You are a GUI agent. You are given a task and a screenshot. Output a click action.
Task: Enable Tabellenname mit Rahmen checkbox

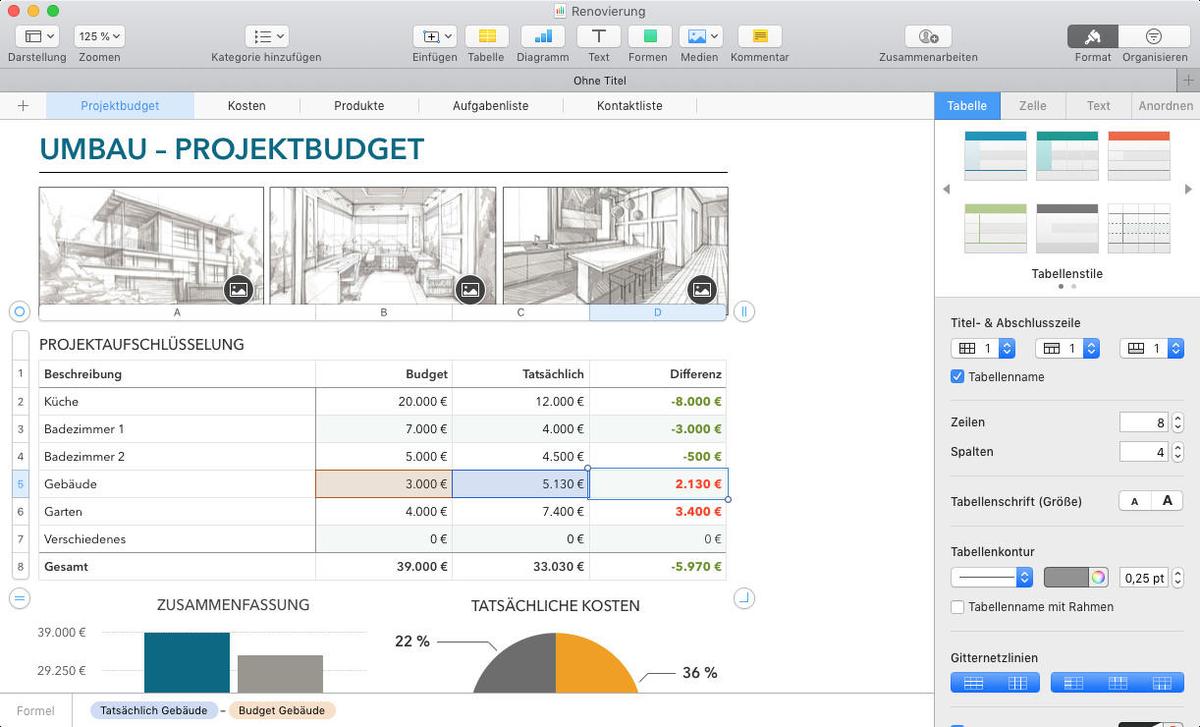tap(957, 607)
